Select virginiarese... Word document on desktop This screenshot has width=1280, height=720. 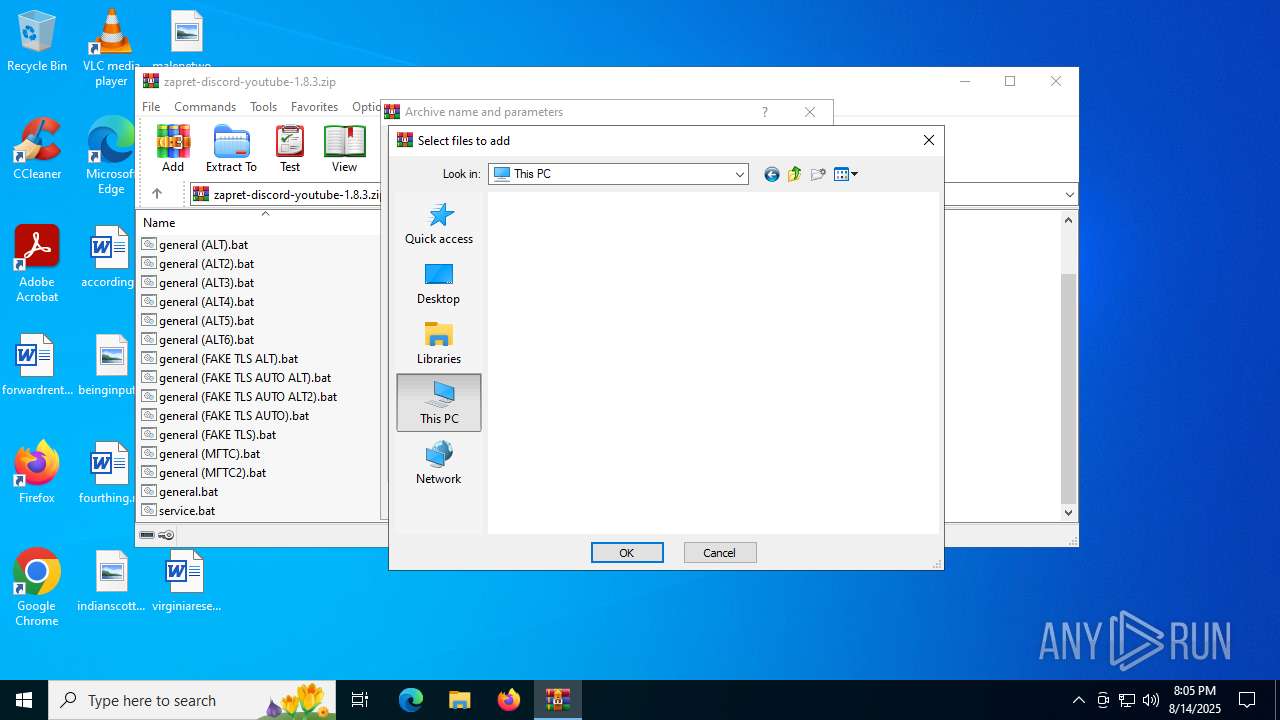point(185,581)
